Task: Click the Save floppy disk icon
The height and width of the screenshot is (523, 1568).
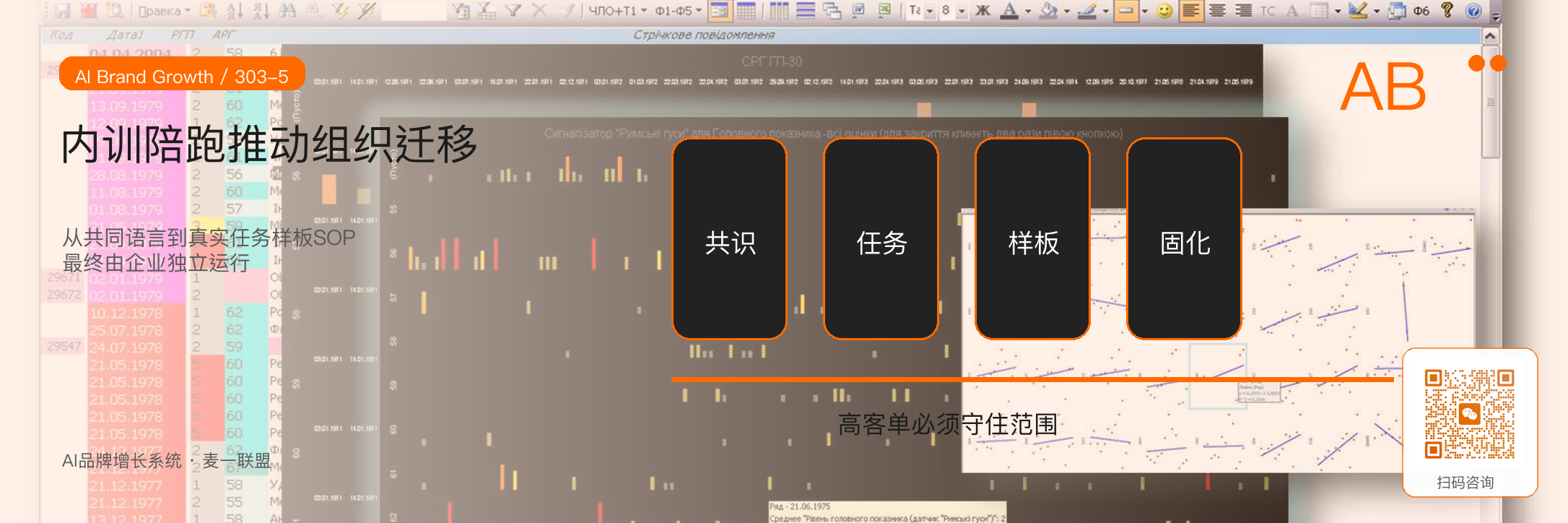Action: point(63,10)
